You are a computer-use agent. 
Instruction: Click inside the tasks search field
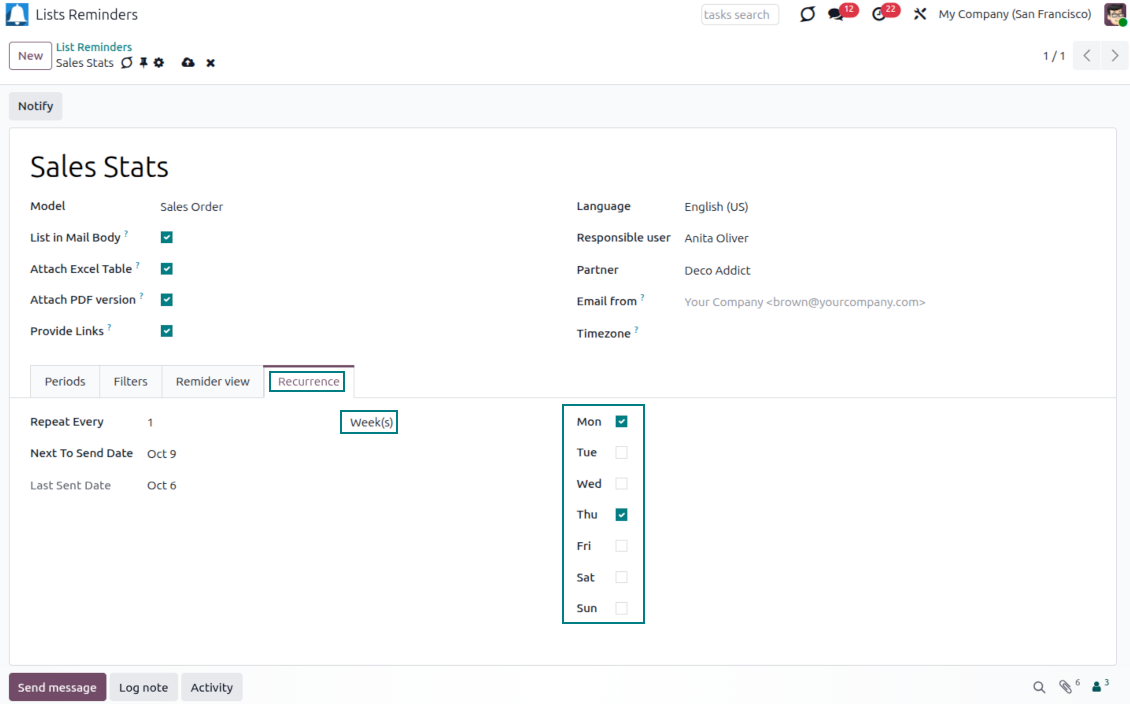(x=739, y=15)
